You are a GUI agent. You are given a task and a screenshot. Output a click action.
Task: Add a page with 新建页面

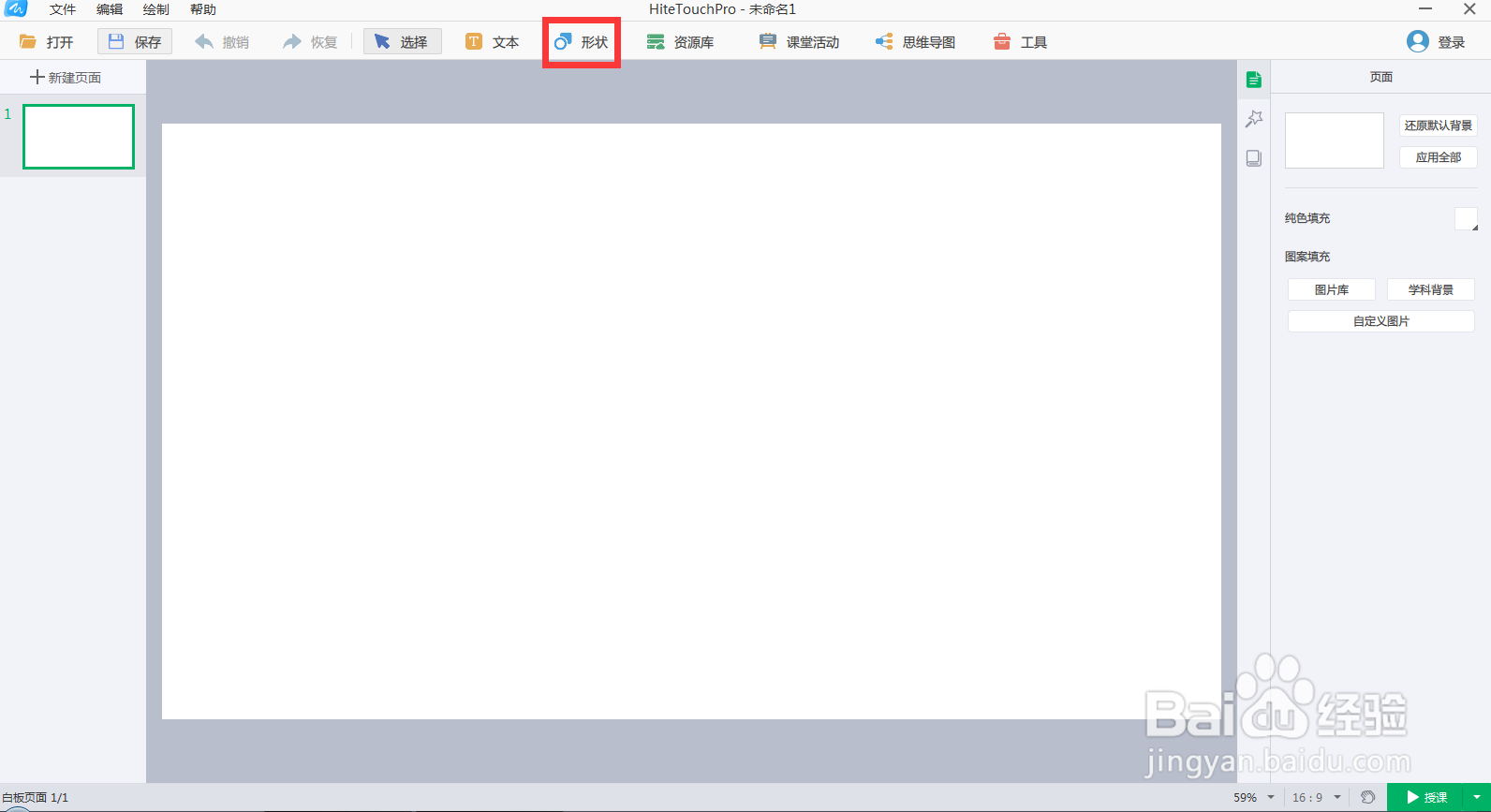(66, 78)
